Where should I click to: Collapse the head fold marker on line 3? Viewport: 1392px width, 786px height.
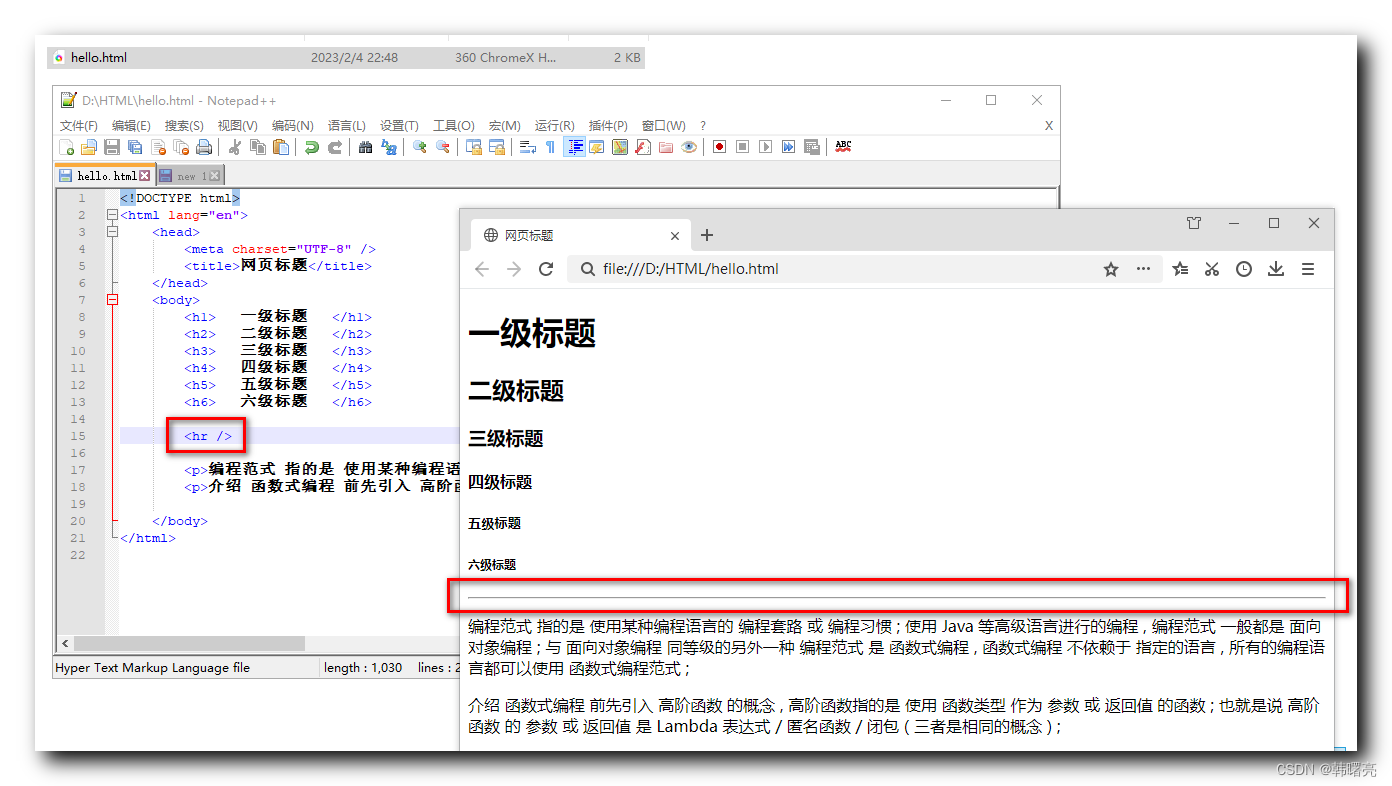click(x=112, y=232)
